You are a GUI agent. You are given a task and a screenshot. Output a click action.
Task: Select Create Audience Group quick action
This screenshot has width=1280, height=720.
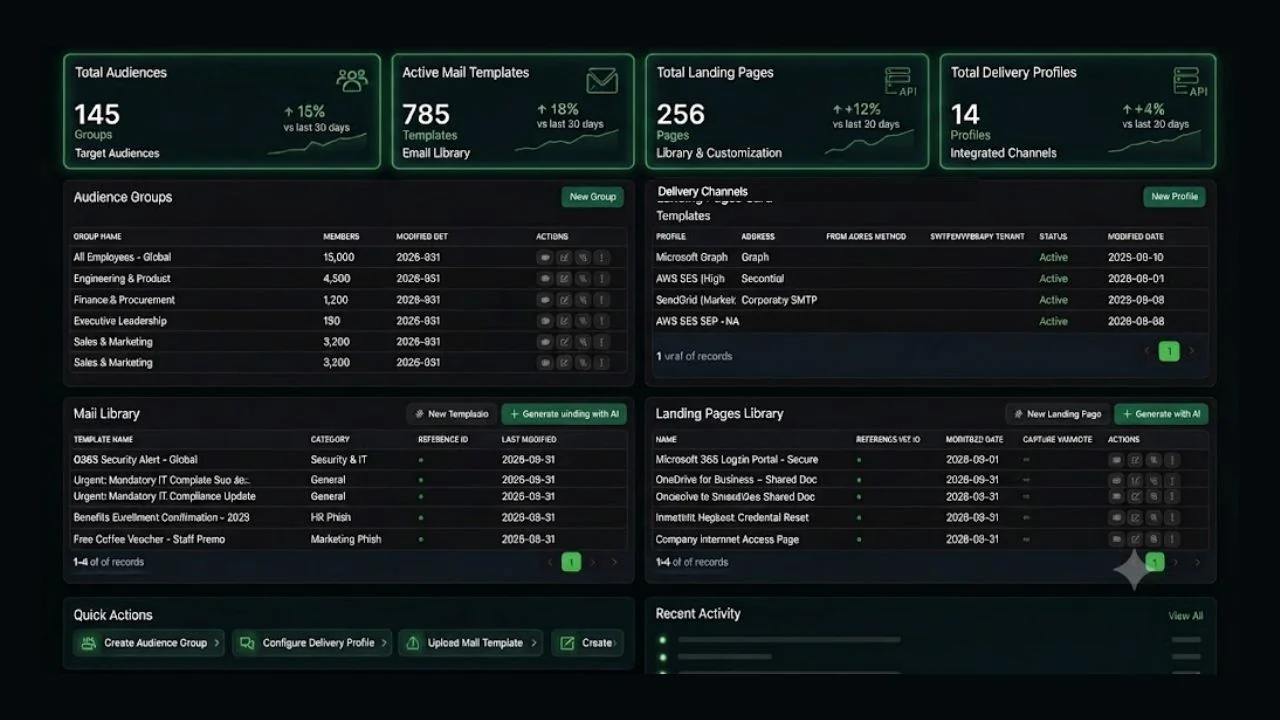click(149, 643)
